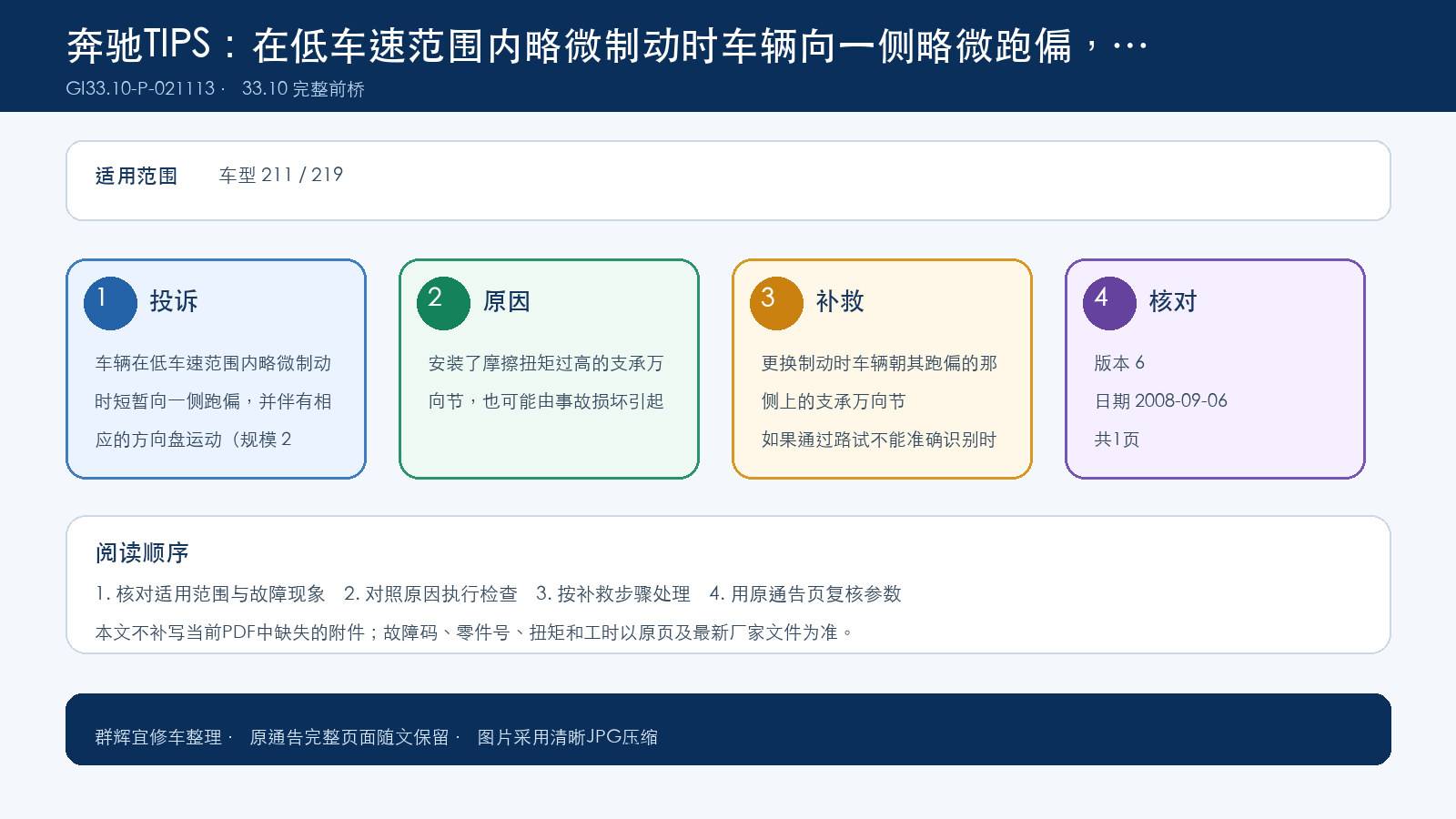Click the 阅读顺序 heading
This screenshot has height=819, width=1456.
(142, 553)
